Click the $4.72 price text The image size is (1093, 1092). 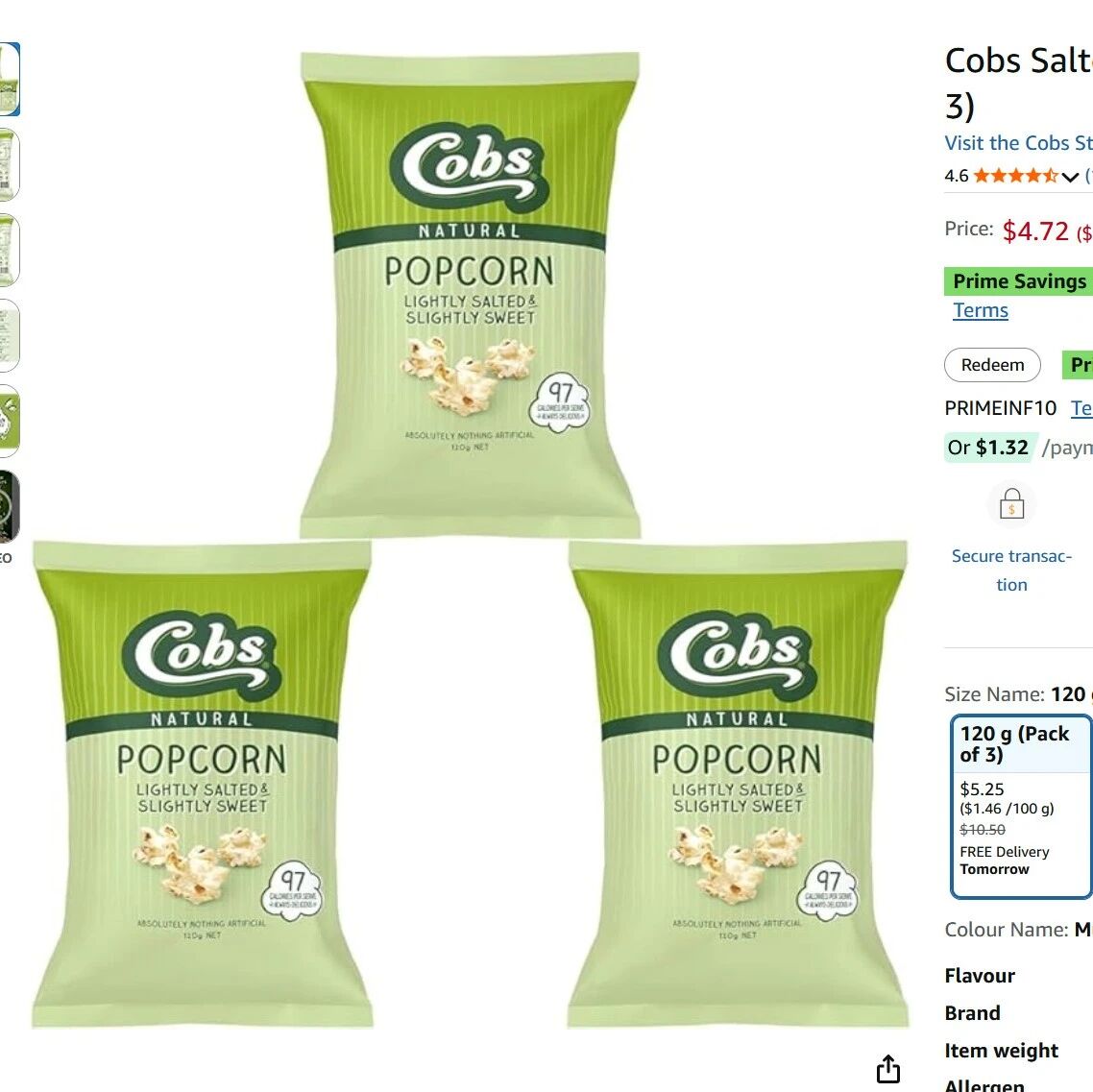coord(1035,231)
